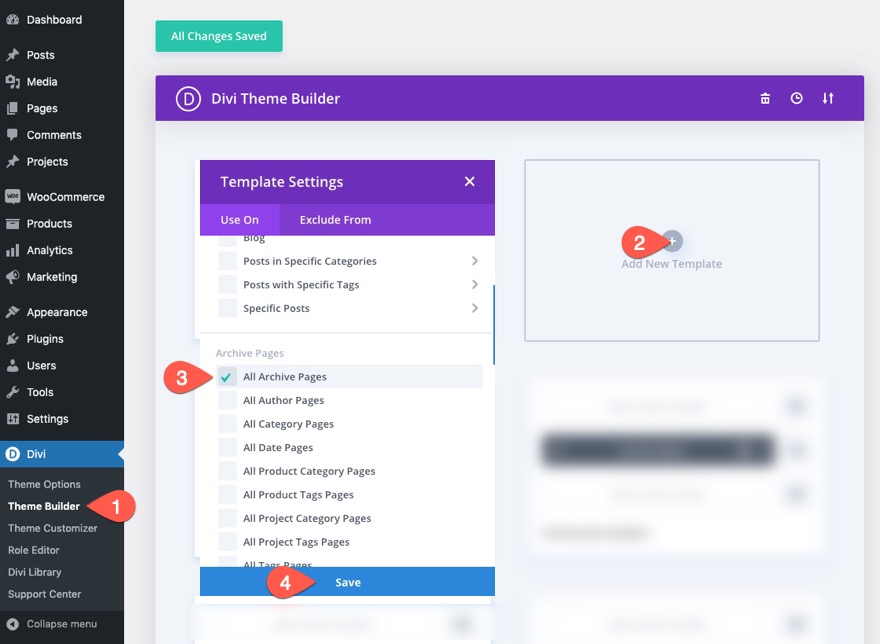This screenshot has height=644, width=880.
Task: Open history via the clock icon
Action: coord(796,98)
